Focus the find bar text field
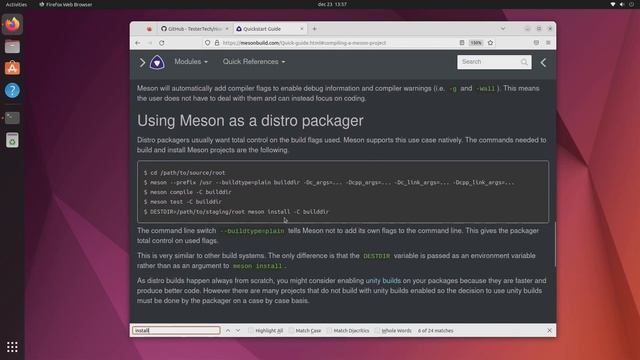This screenshot has height=360, width=640. pos(176,331)
